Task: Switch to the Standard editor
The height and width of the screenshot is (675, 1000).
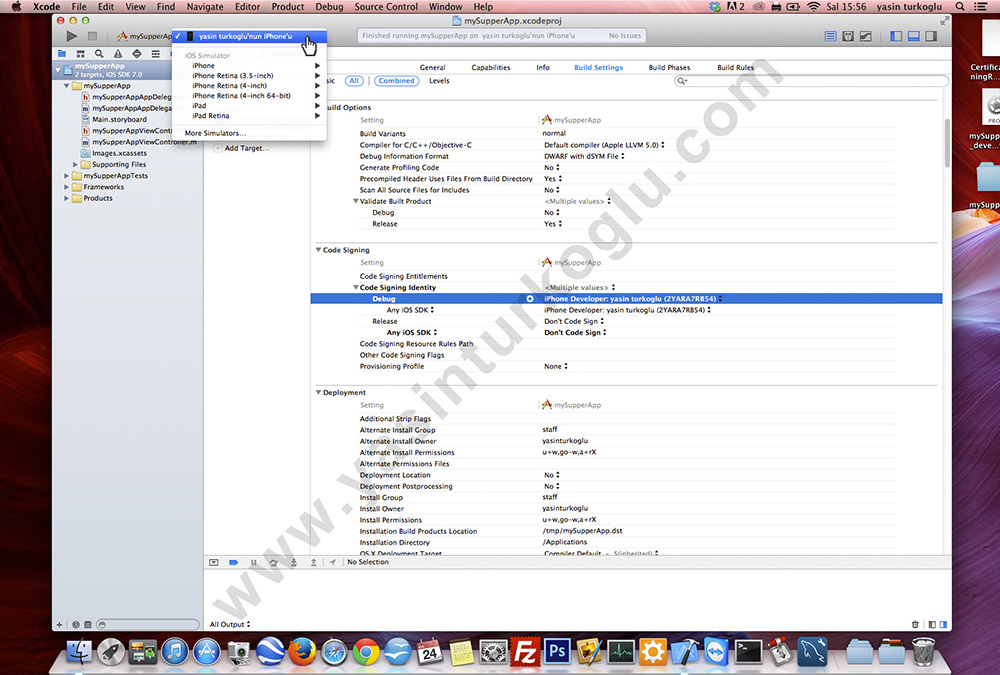Action: (x=830, y=36)
